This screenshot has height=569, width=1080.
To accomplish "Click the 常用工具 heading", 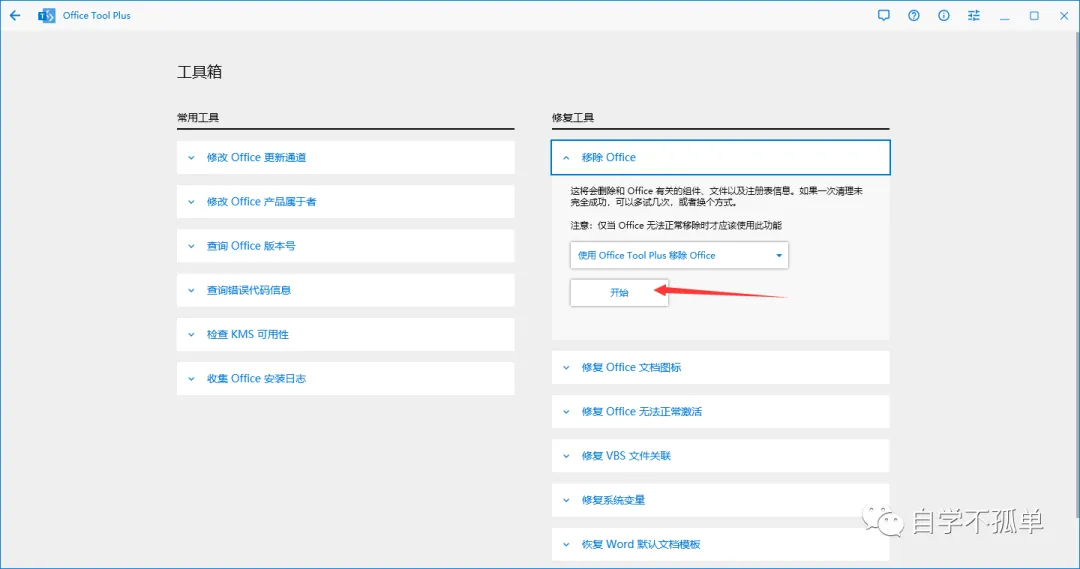I will [198, 118].
